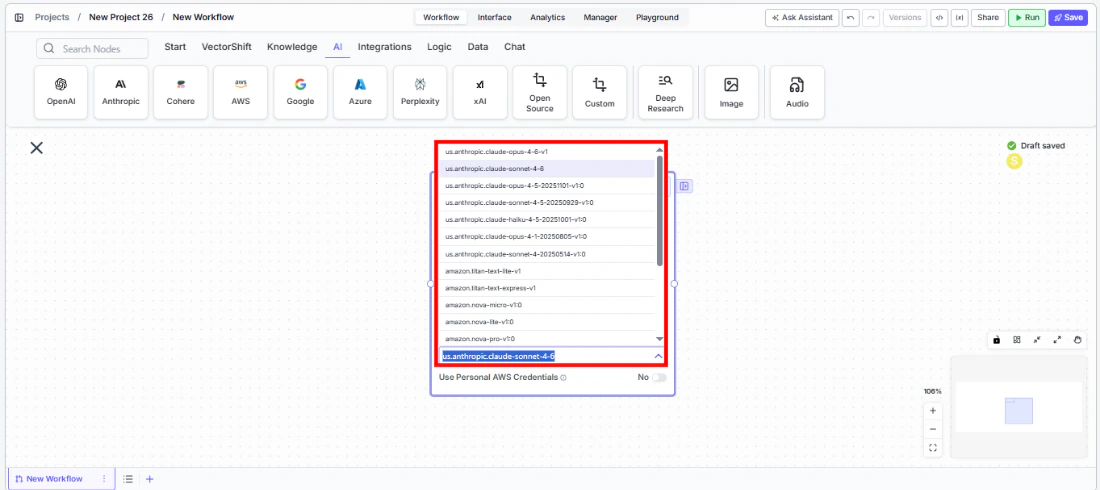1100x490 pixels.
Task: Open the workflow list icon at bottom
Action: click(128, 479)
